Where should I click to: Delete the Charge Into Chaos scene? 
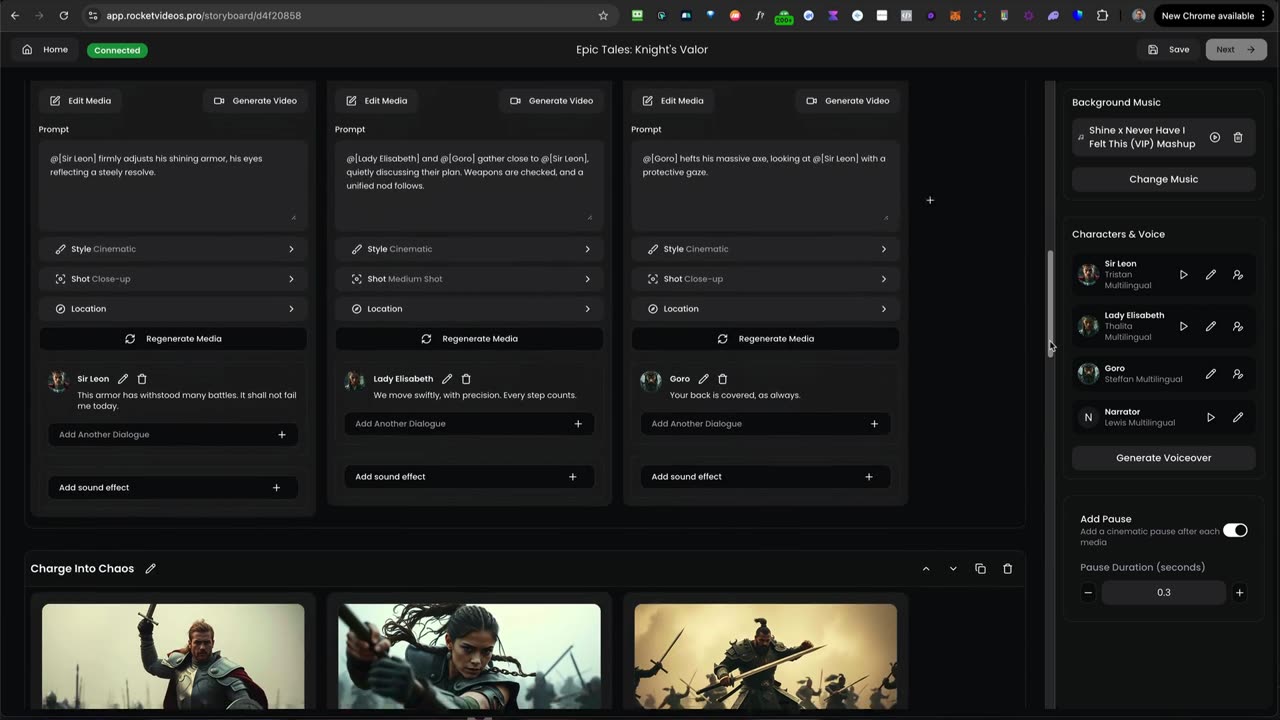[1007, 569]
